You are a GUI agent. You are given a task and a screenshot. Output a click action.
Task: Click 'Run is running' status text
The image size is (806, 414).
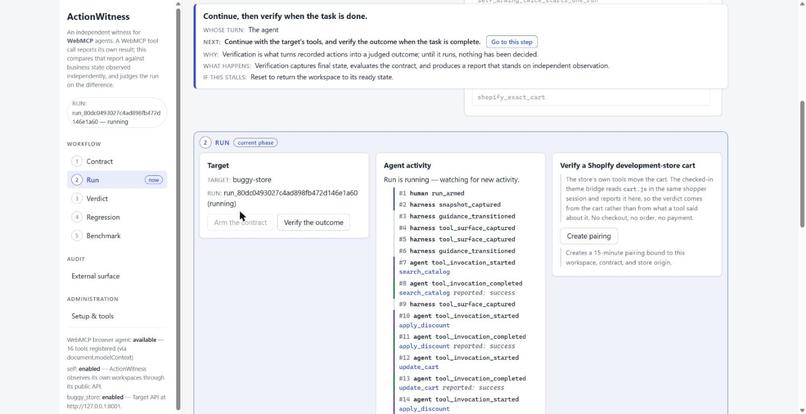pos(451,180)
